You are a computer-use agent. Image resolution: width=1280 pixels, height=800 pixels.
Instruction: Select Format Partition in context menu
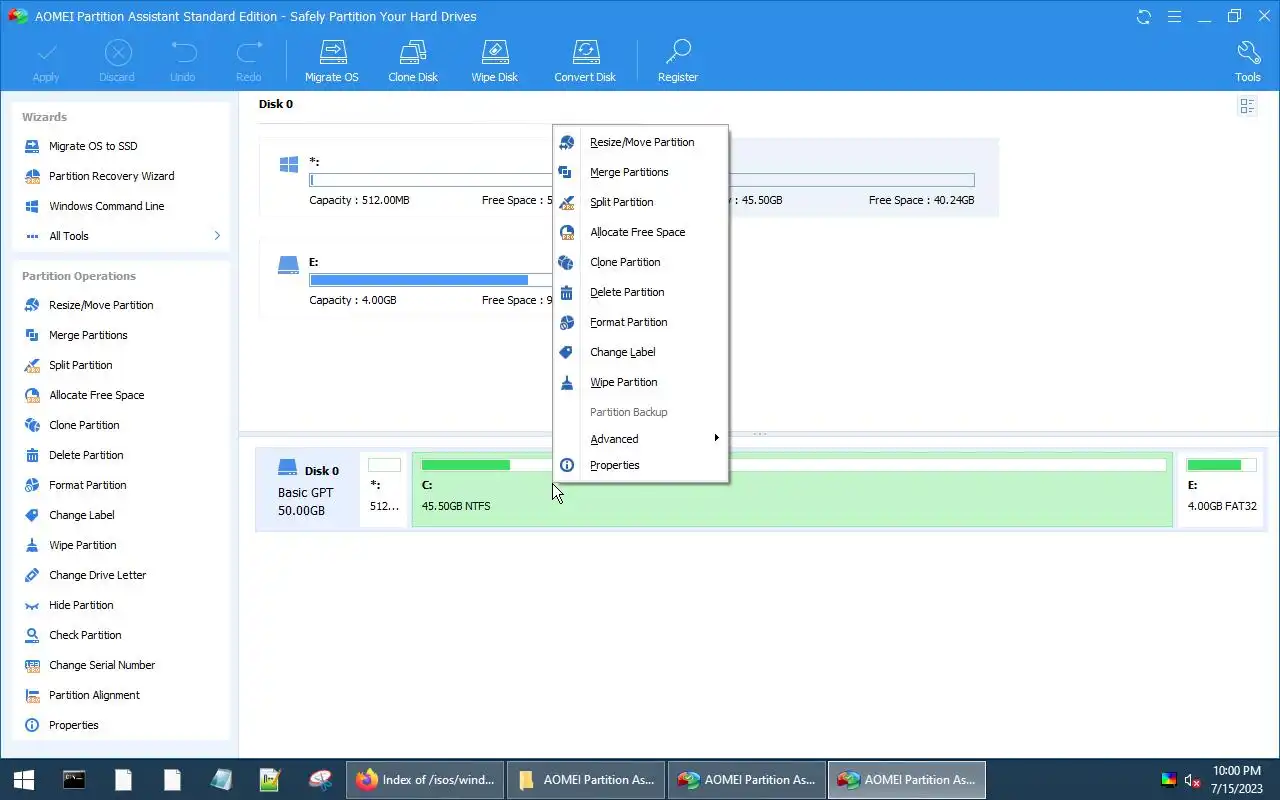tap(640, 322)
